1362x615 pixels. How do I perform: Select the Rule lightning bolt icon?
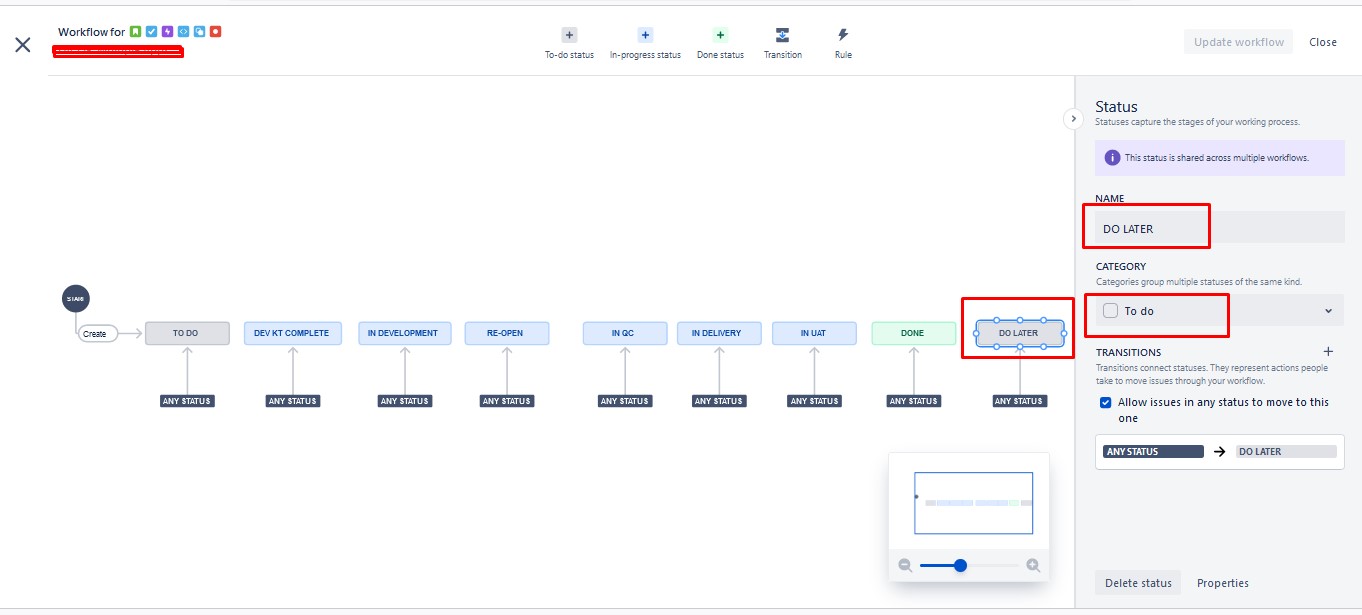click(842, 34)
